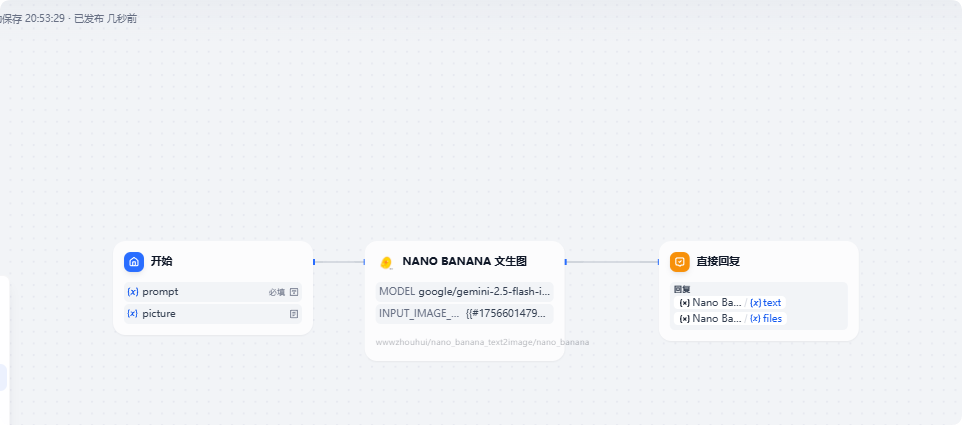The height and width of the screenshot is (425, 962).
Task: Click the type icon at right of picture row
Action: [x=294, y=314]
